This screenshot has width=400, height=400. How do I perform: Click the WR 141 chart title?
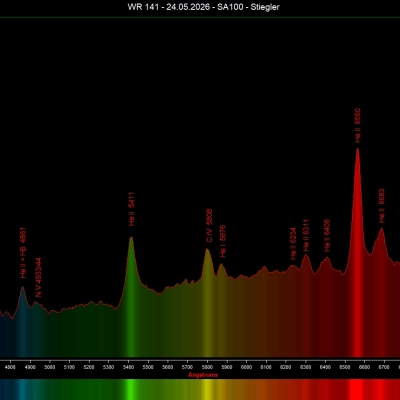[204, 7]
